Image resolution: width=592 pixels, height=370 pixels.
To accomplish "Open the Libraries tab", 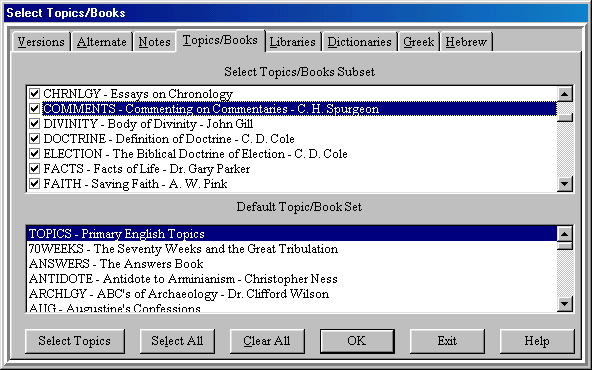I will 293,42.
